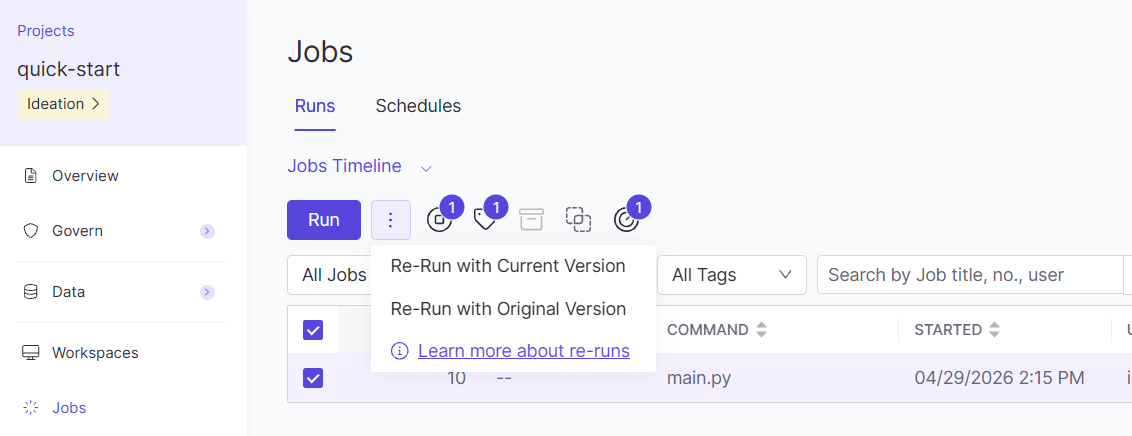1132x436 pixels.
Task: Collapse the Jobs Timeline chevron
Action: point(426,168)
